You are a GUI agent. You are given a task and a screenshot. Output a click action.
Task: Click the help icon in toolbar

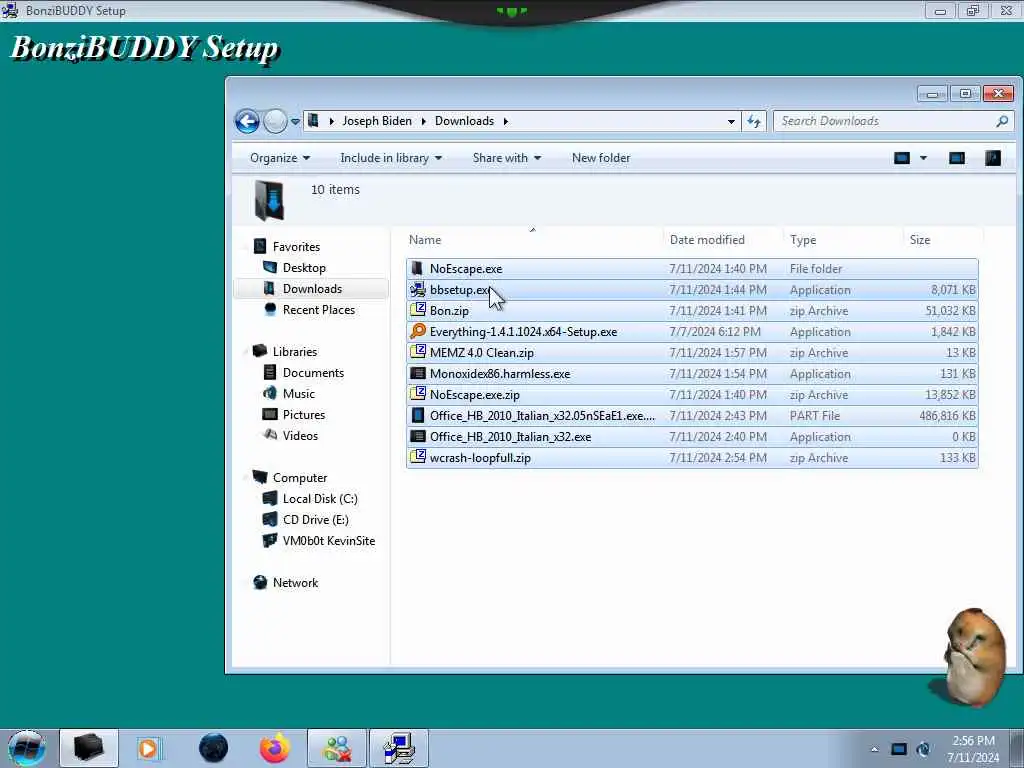coord(993,158)
